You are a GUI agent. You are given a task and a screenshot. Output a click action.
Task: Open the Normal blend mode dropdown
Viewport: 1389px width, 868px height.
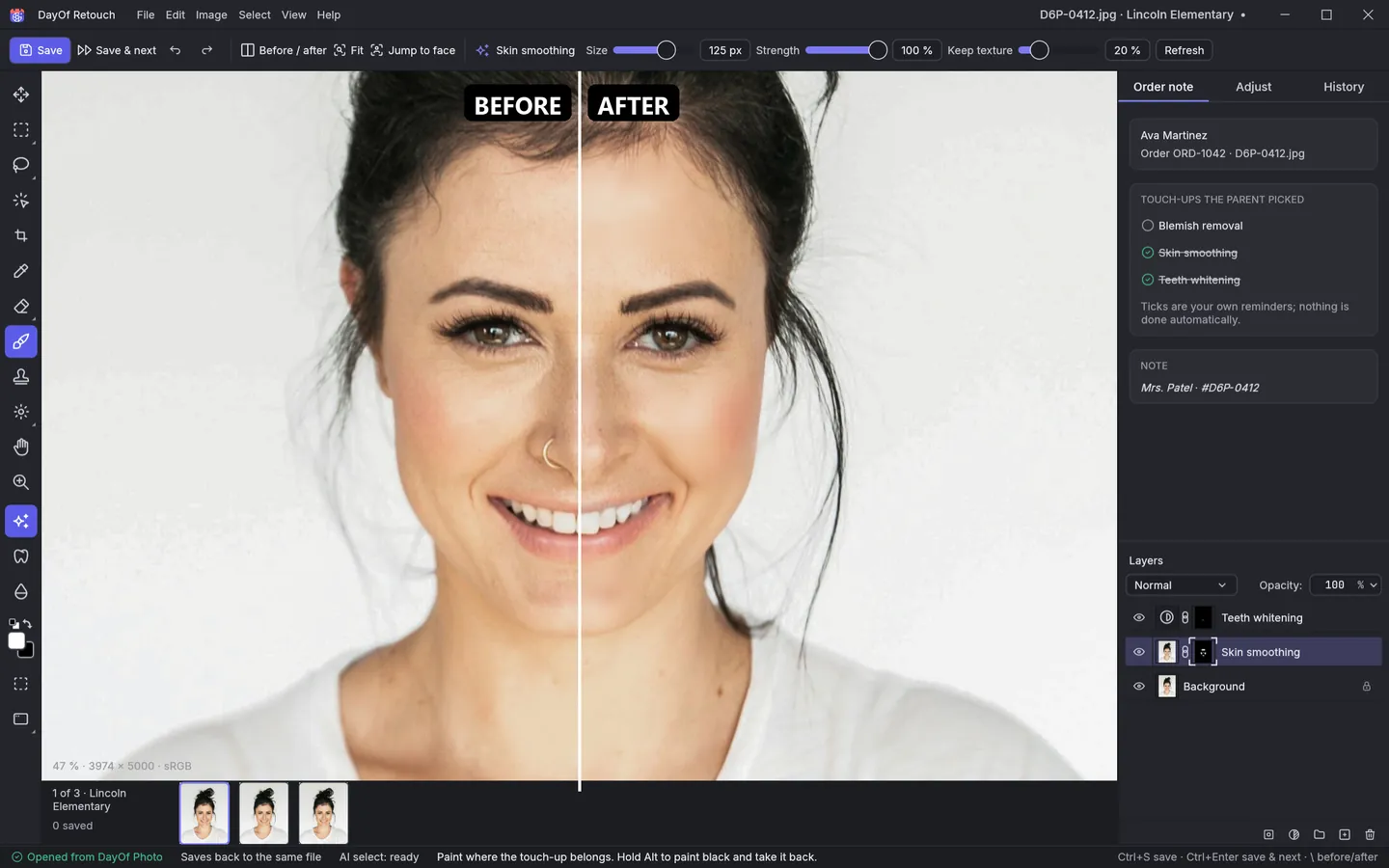[1182, 585]
